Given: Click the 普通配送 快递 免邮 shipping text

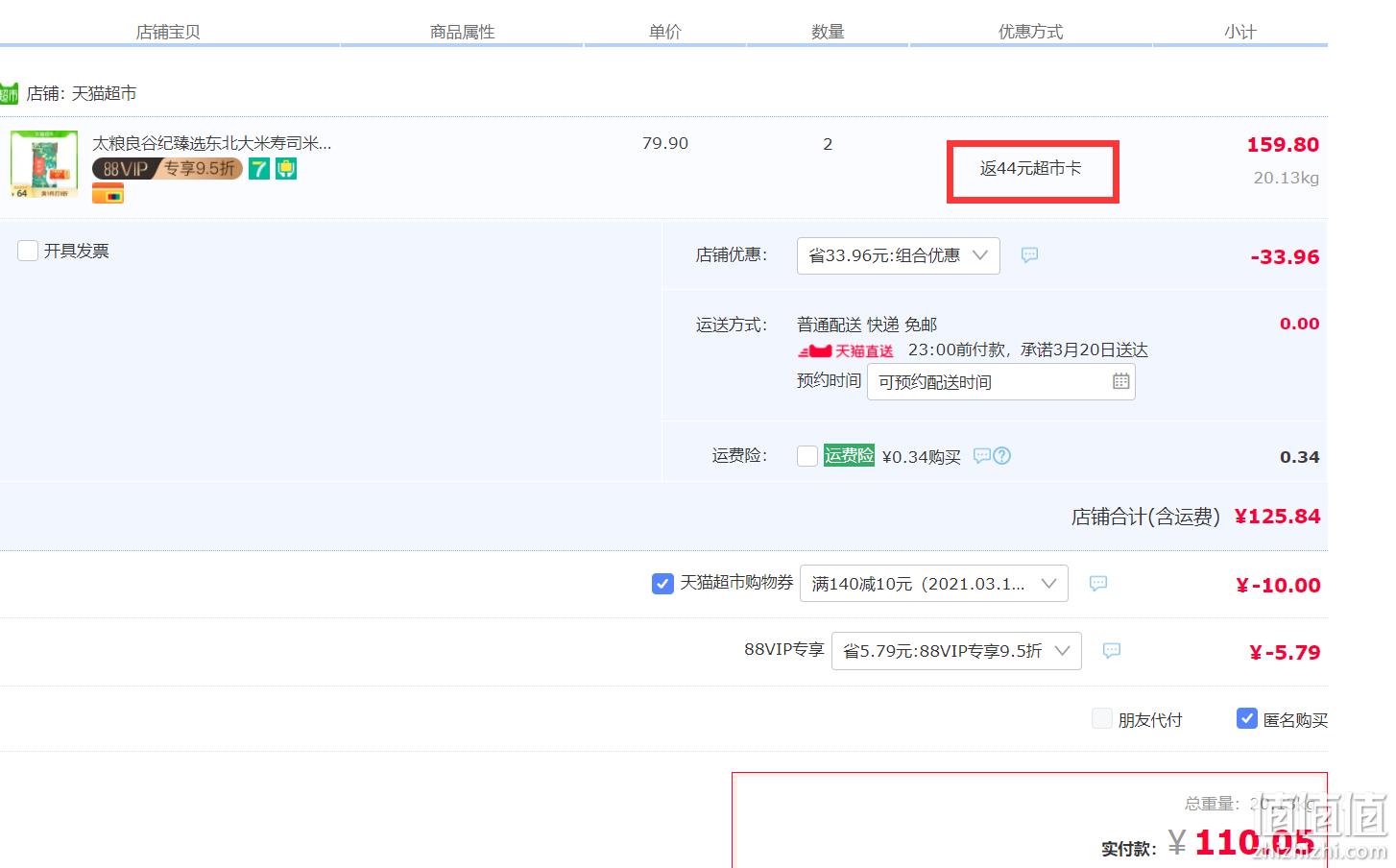Looking at the screenshot, I should click(867, 325).
